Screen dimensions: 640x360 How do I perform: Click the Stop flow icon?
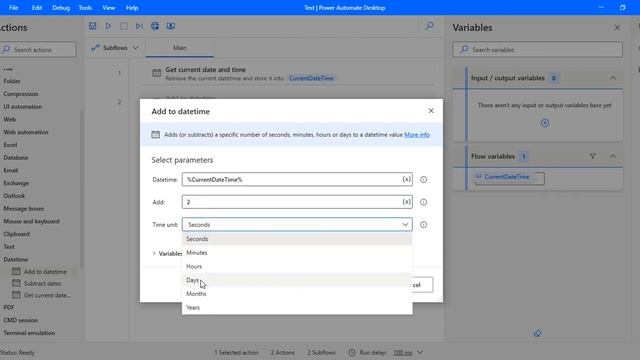coord(124,26)
